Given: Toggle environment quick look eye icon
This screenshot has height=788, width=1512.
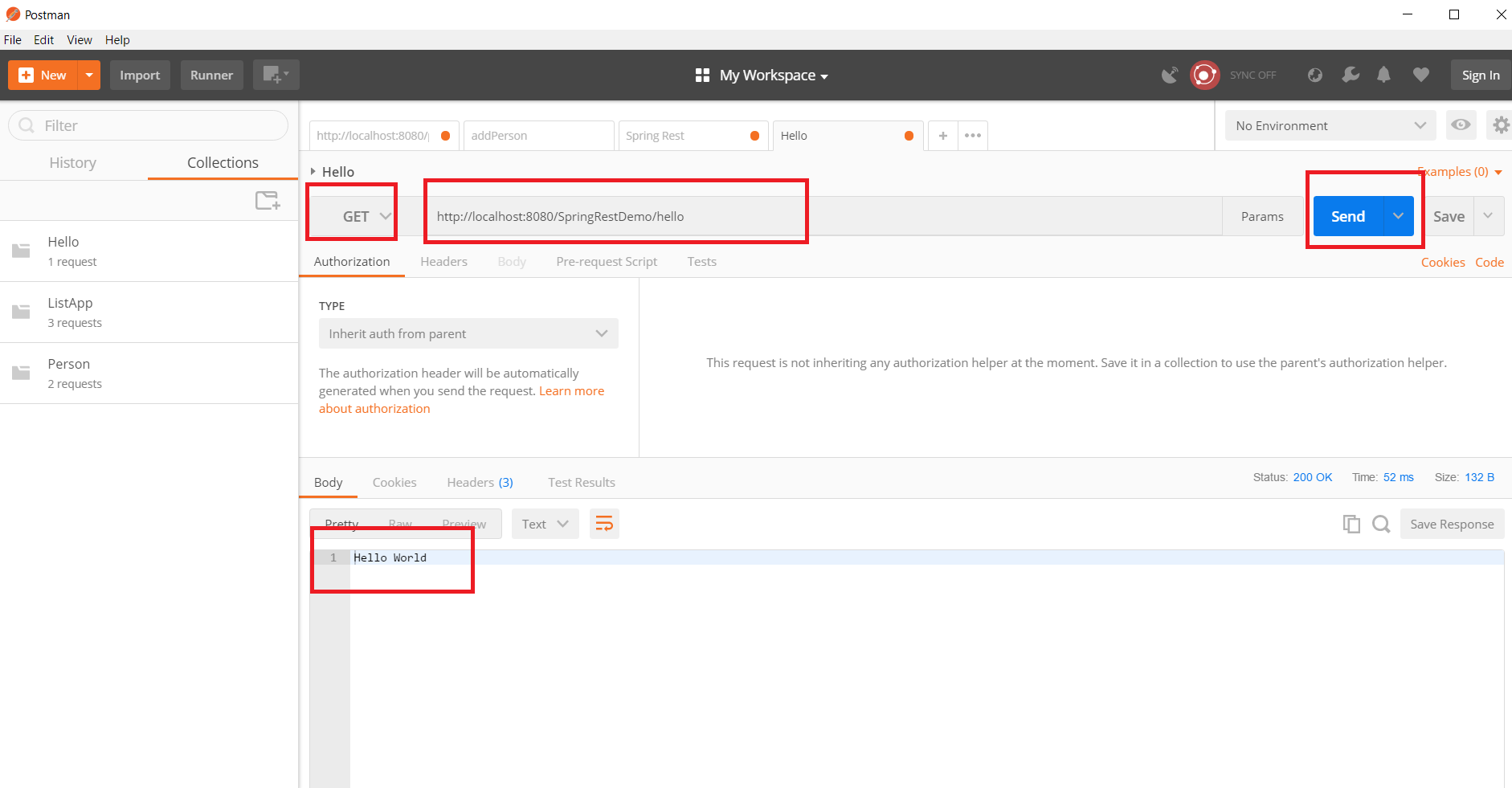Looking at the screenshot, I should [1461, 125].
